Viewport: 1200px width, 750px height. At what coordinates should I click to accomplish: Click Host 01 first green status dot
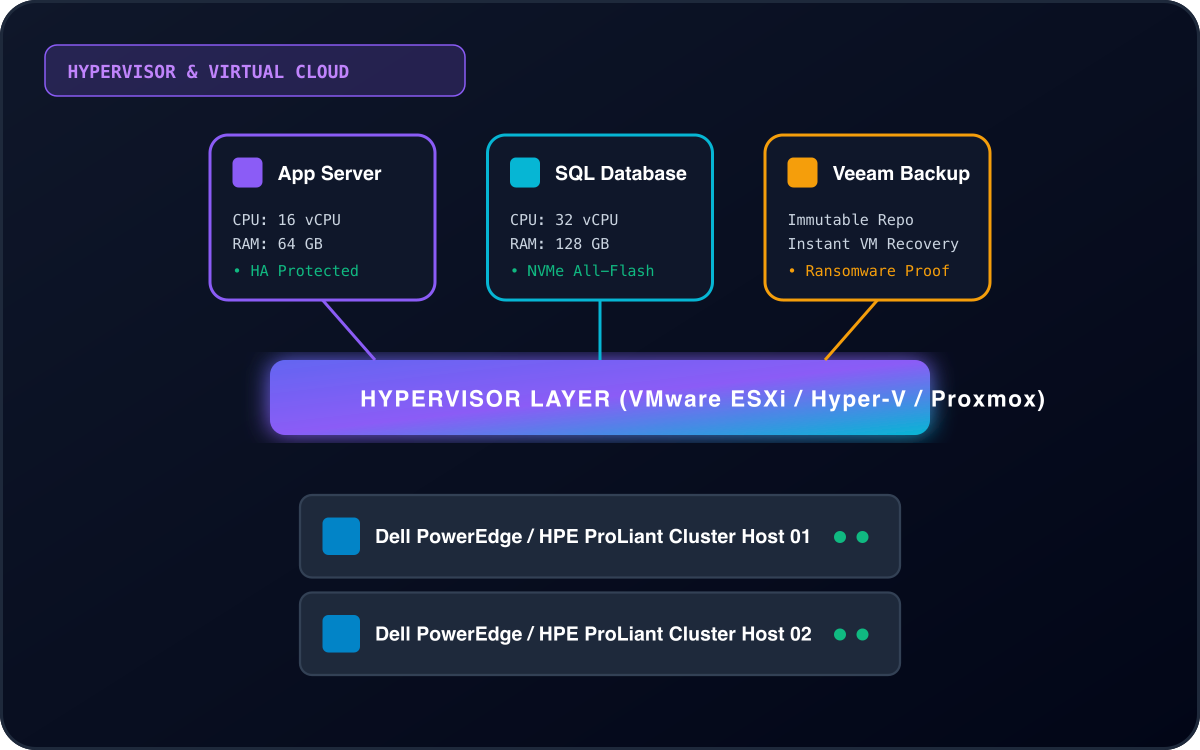[840, 537]
